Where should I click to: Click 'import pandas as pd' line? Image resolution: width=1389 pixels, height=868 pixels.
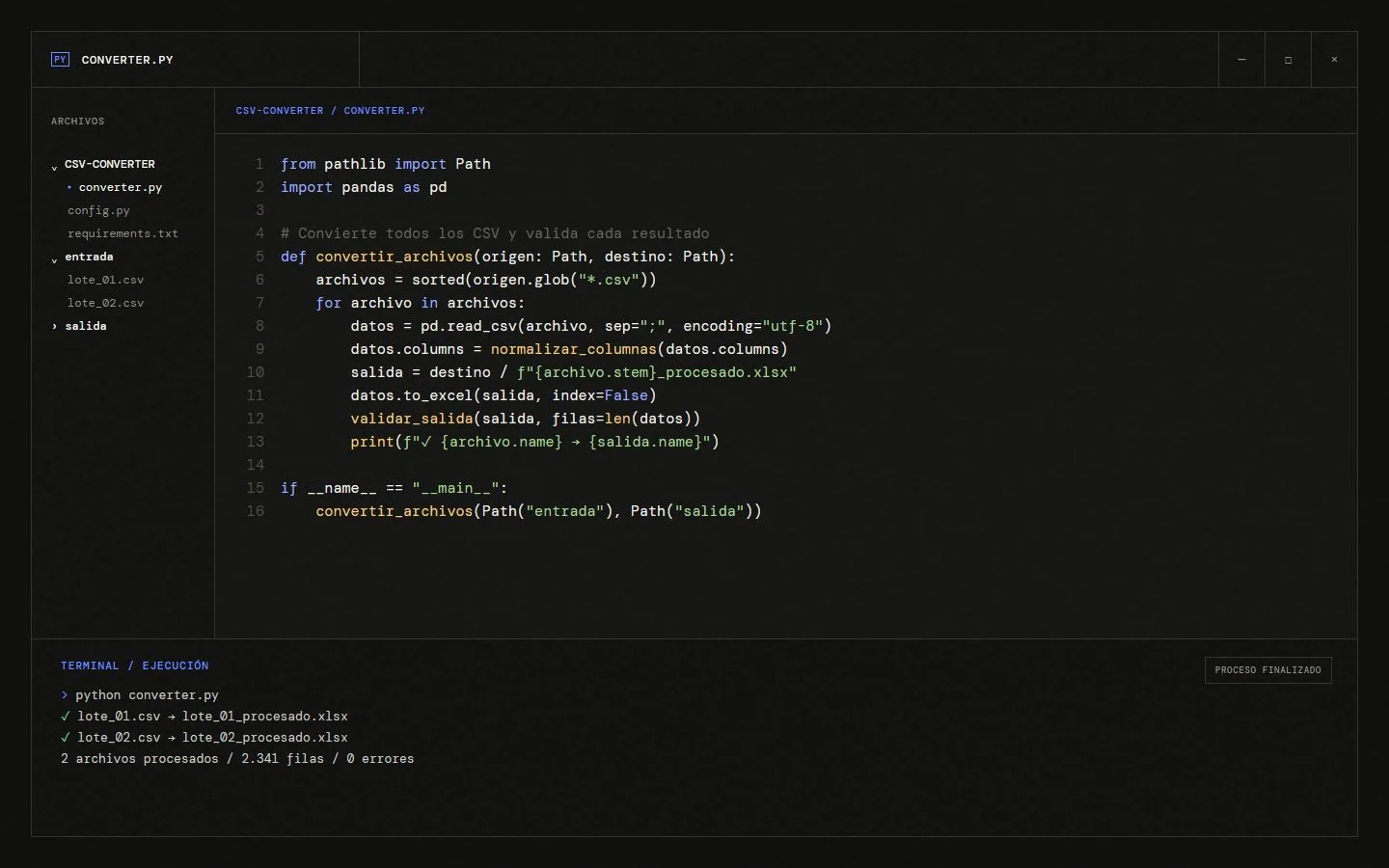pyautogui.click(x=364, y=187)
